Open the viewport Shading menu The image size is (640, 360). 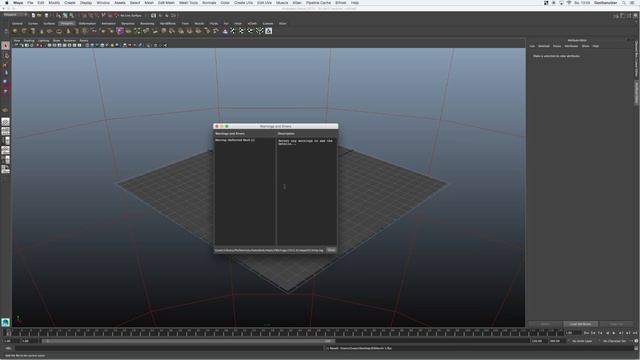pos(29,41)
